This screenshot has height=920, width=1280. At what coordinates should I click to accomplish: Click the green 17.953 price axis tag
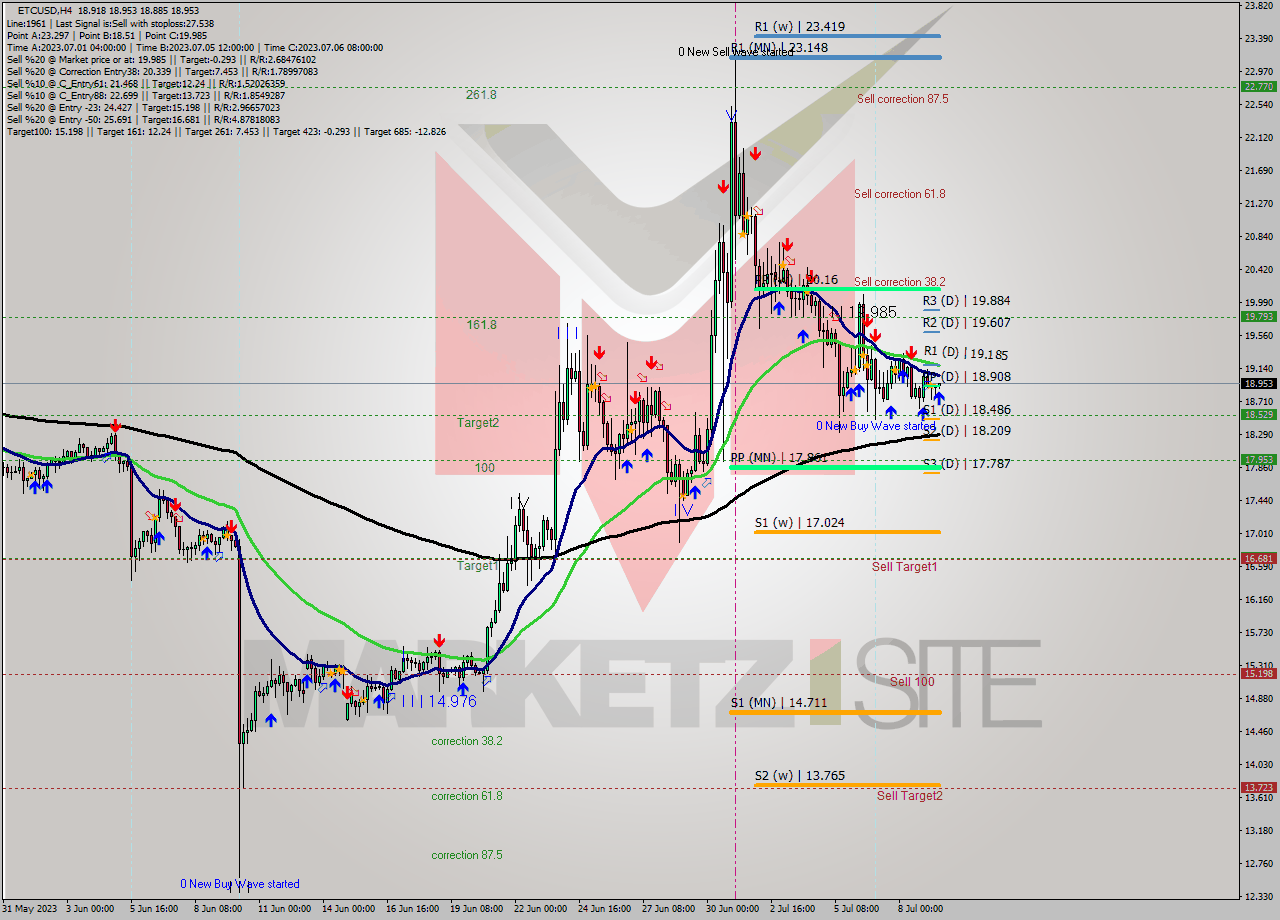tap(1258, 460)
